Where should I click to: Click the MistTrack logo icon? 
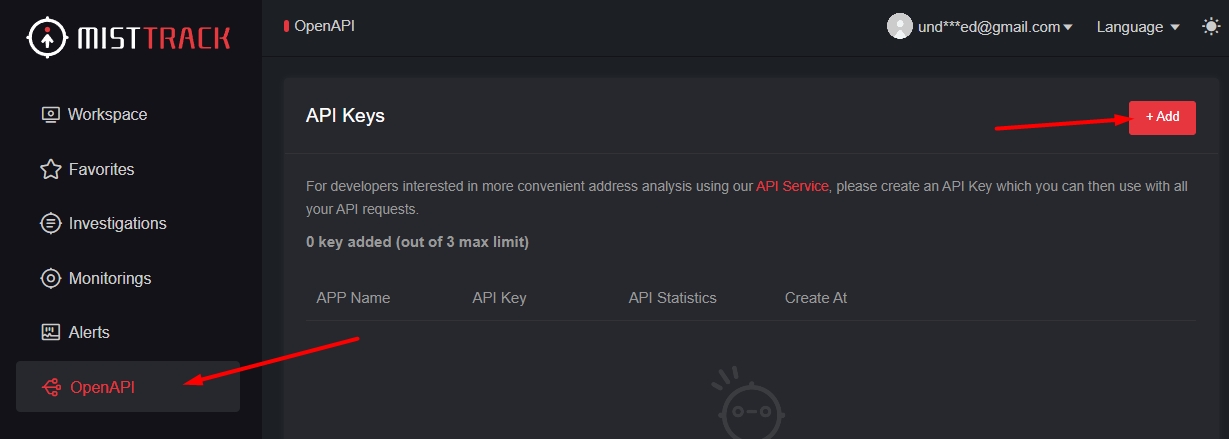[x=46, y=38]
